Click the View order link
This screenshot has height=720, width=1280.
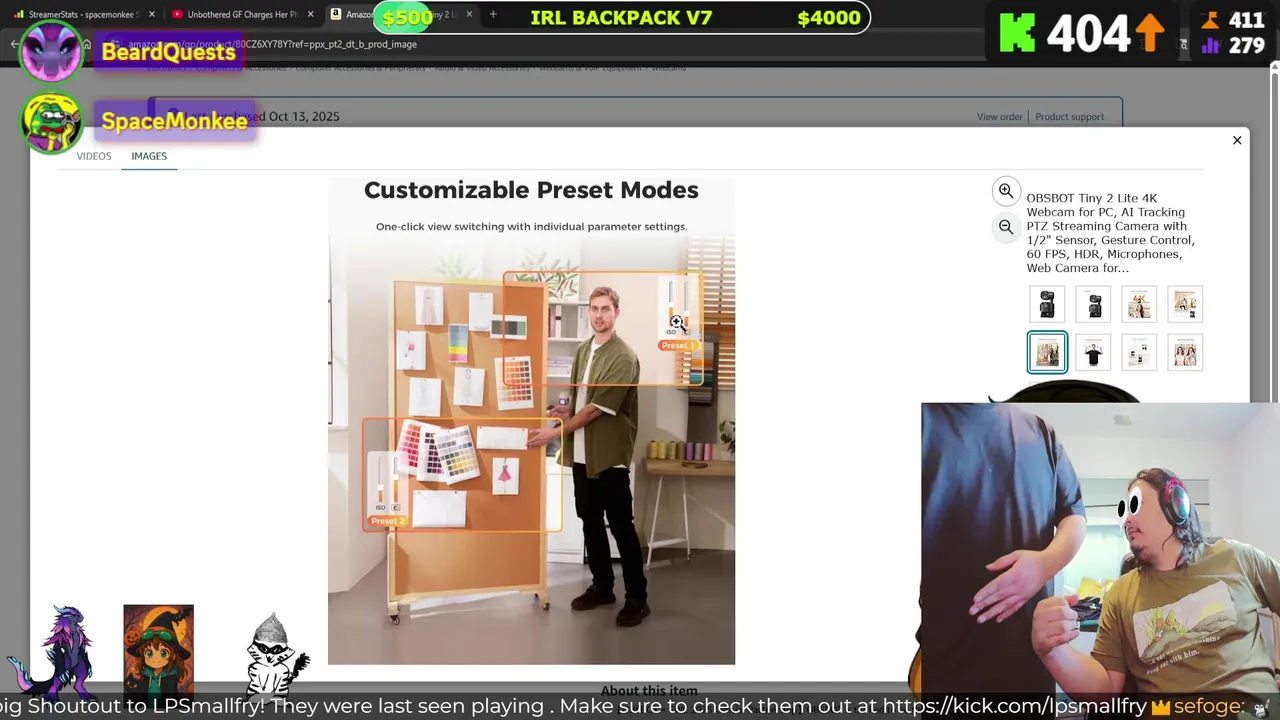pyautogui.click(x=999, y=117)
